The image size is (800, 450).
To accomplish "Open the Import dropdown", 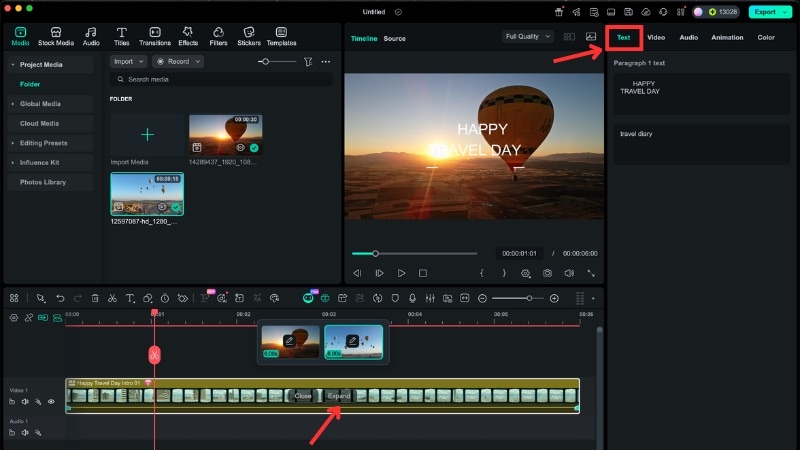I will click(128, 61).
